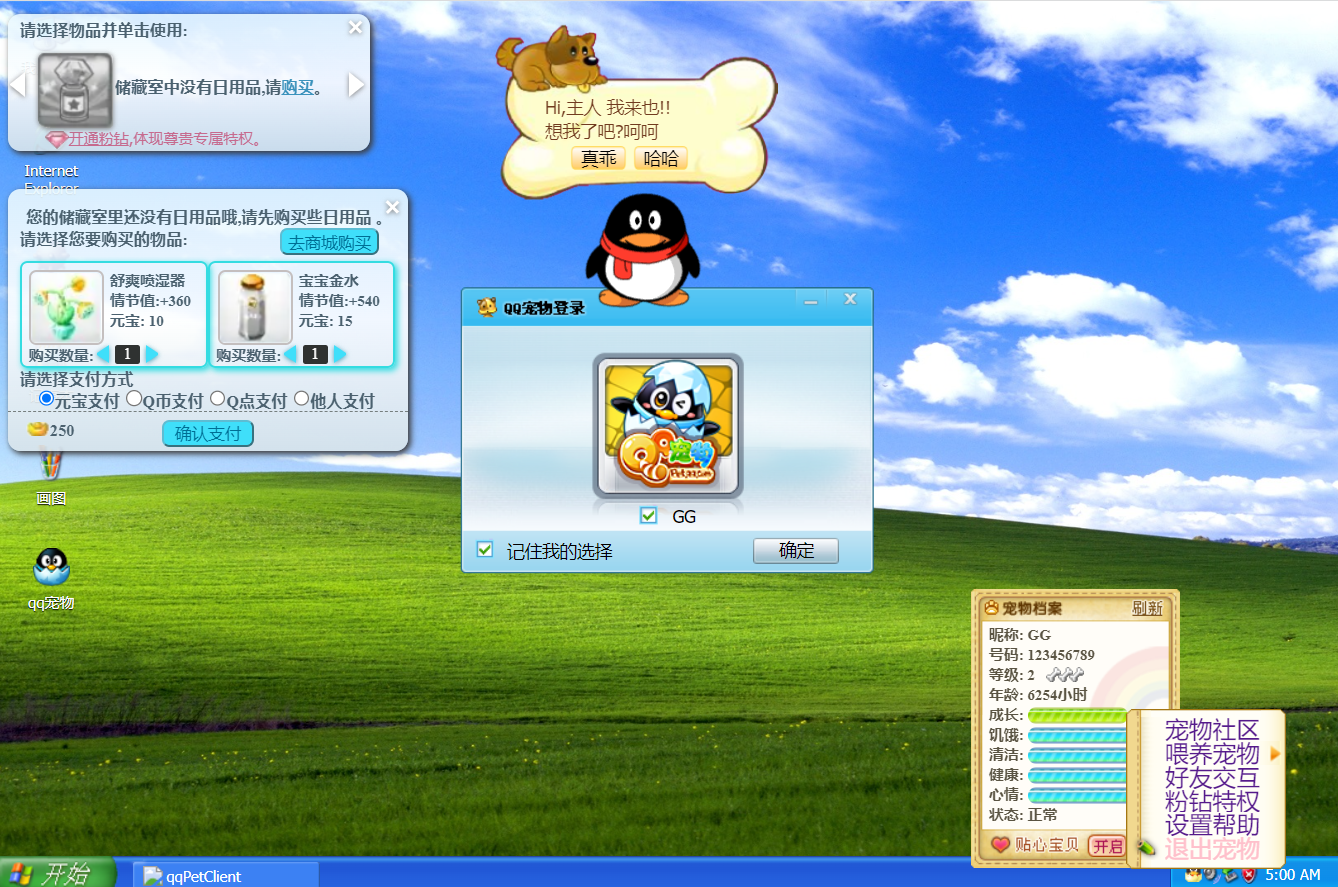The width and height of the screenshot is (1338, 887).
Task: Click the 饥饿 progress bar
Action: (1078, 735)
